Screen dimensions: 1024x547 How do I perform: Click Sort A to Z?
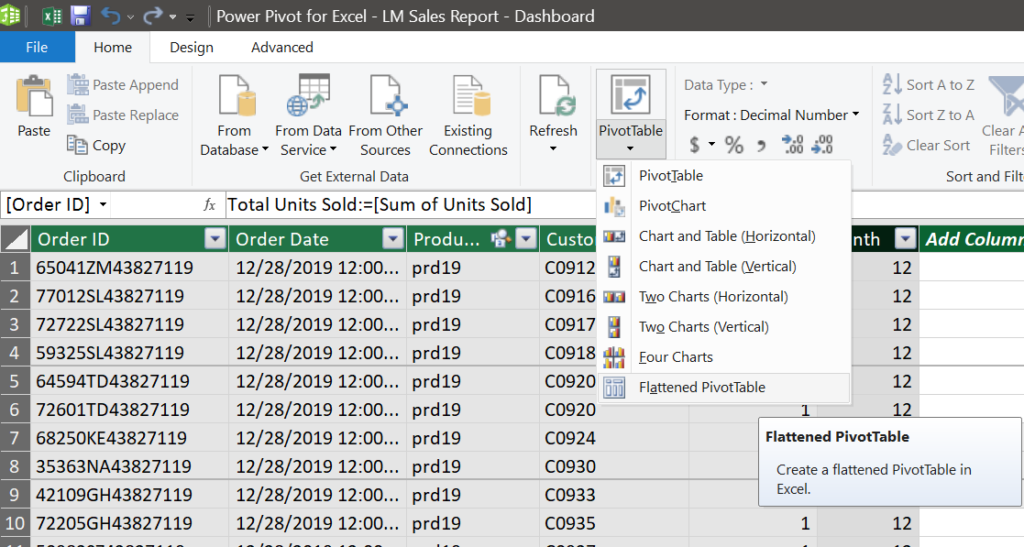click(x=929, y=85)
